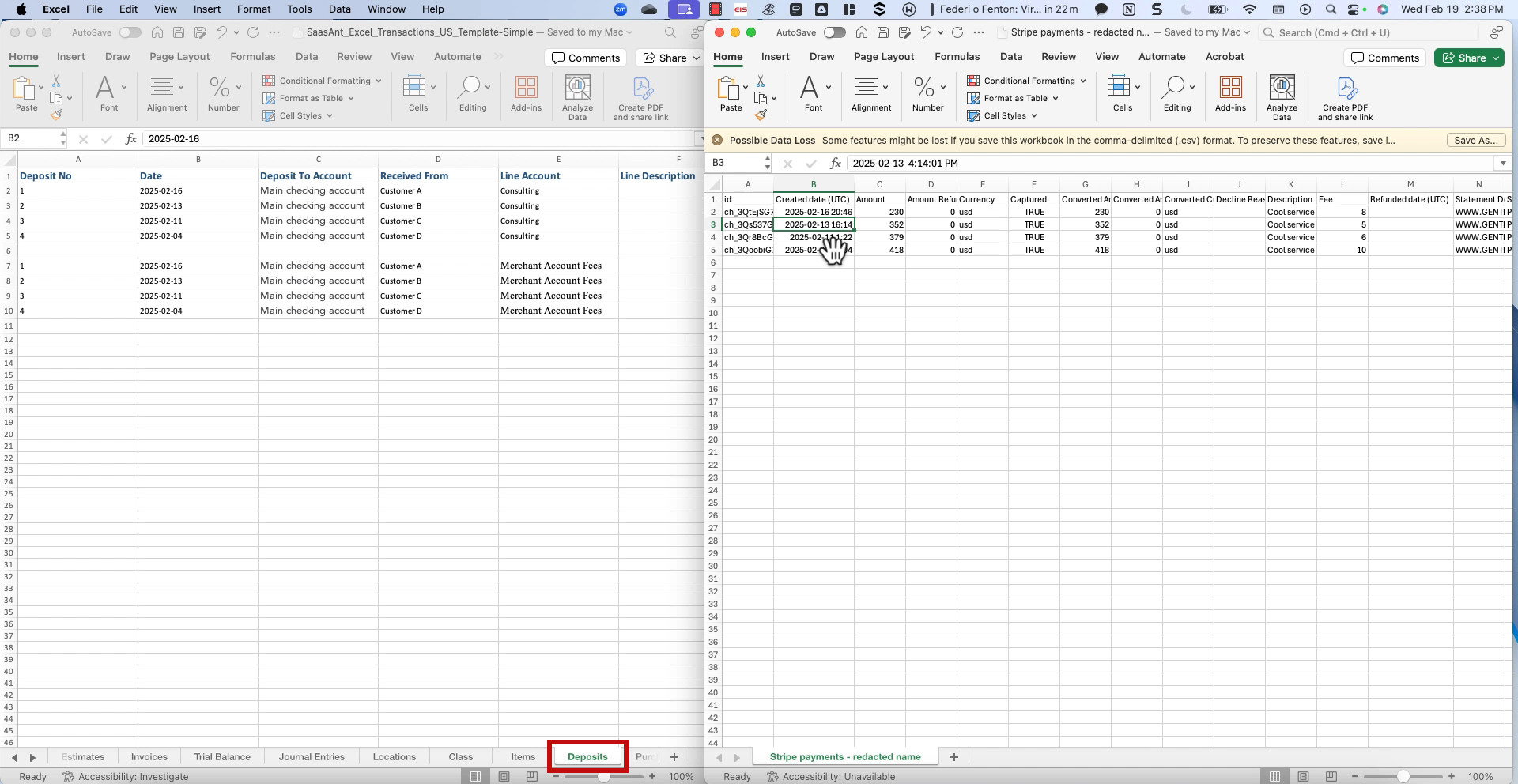Switch to Journal Entries sheet tab

coord(312,757)
